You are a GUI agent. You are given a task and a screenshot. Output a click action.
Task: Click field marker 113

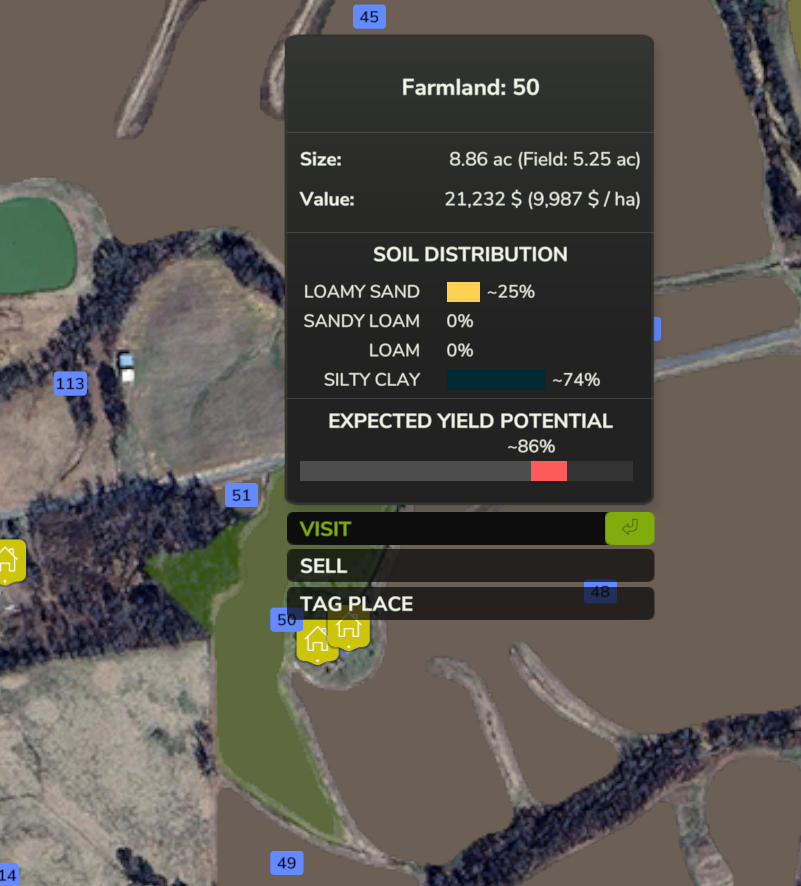click(x=70, y=383)
